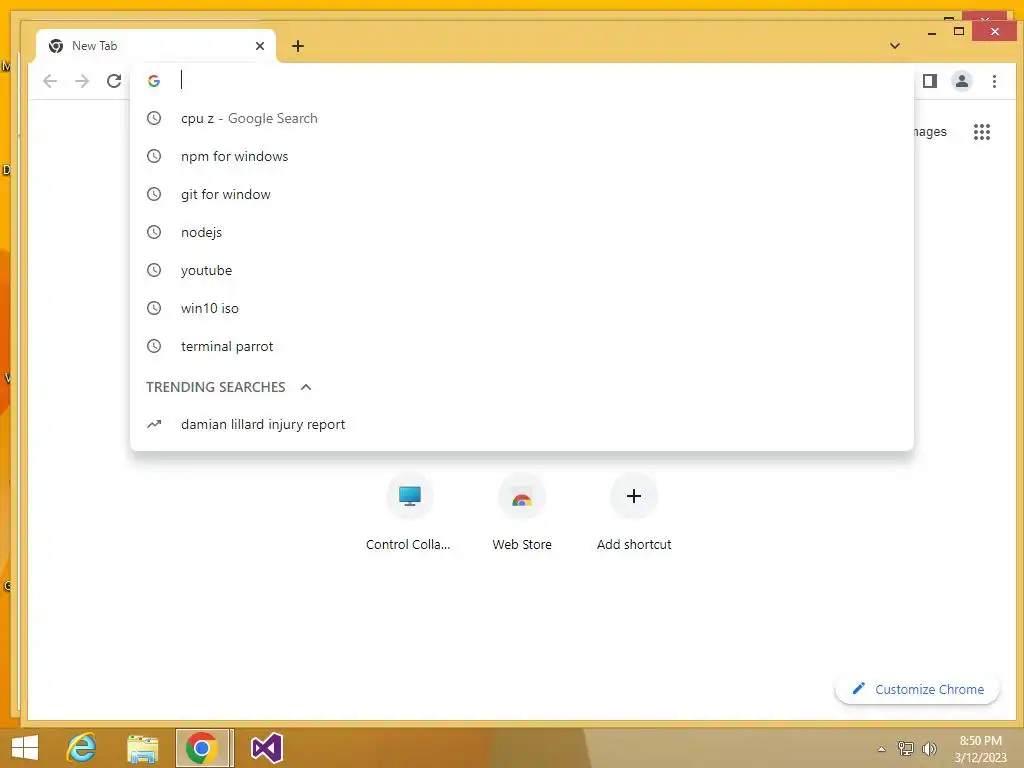
Task: Click Customize Chrome button
Action: [x=918, y=689]
